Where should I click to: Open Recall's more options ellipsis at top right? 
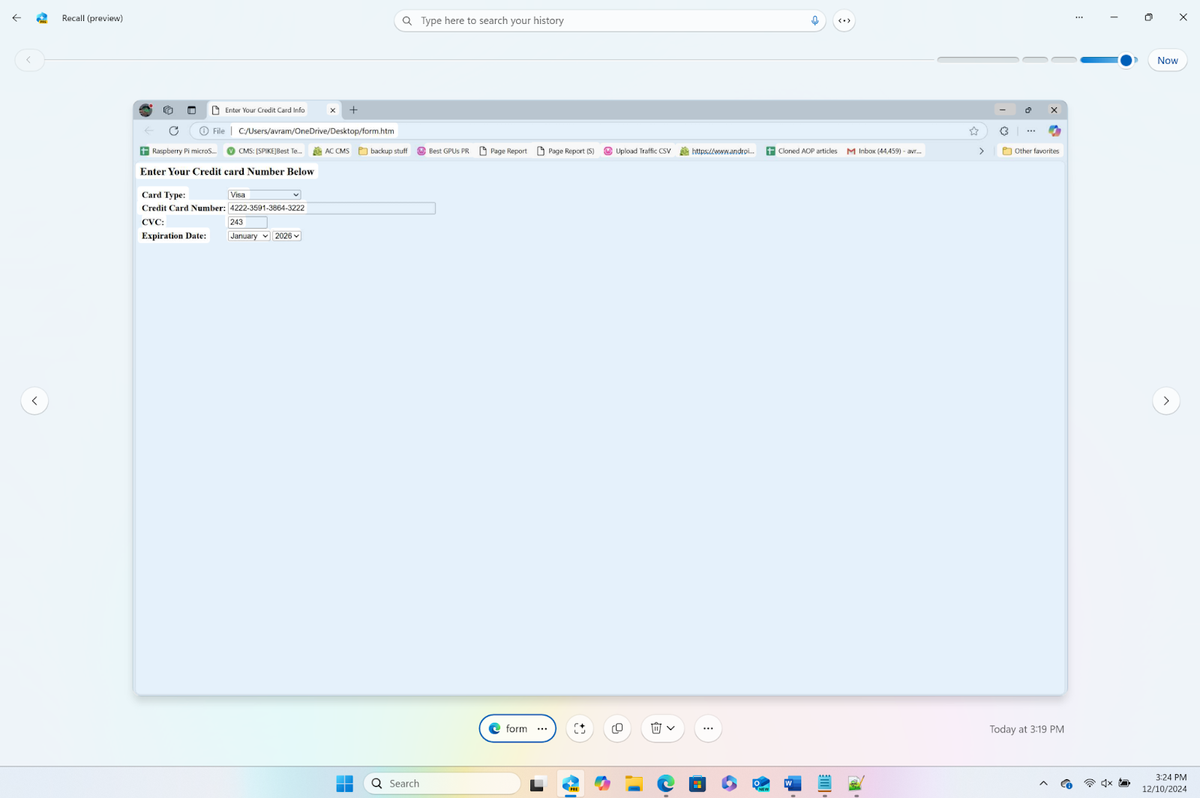click(x=1079, y=17)
